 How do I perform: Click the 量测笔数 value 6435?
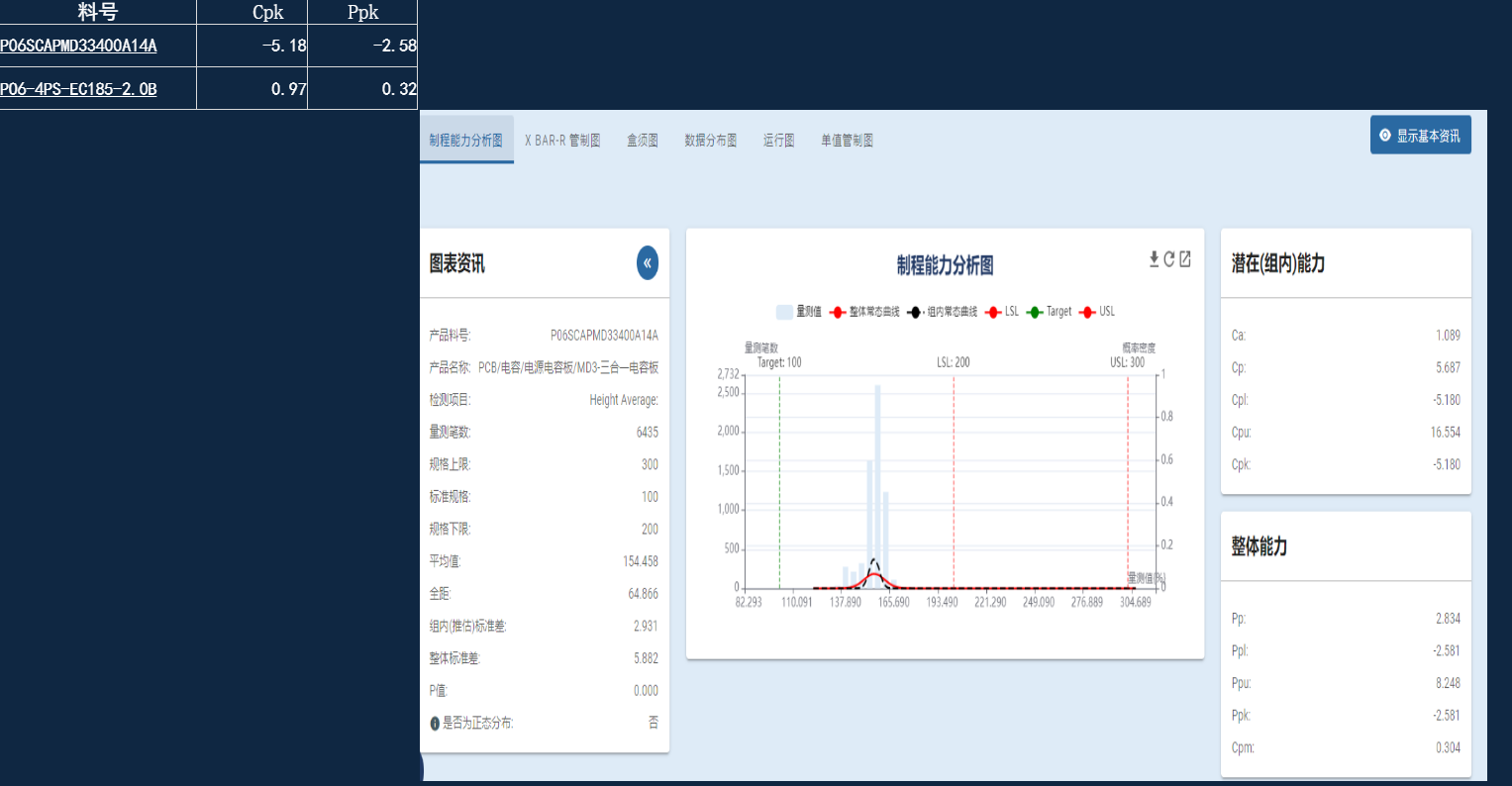(648, 433)
